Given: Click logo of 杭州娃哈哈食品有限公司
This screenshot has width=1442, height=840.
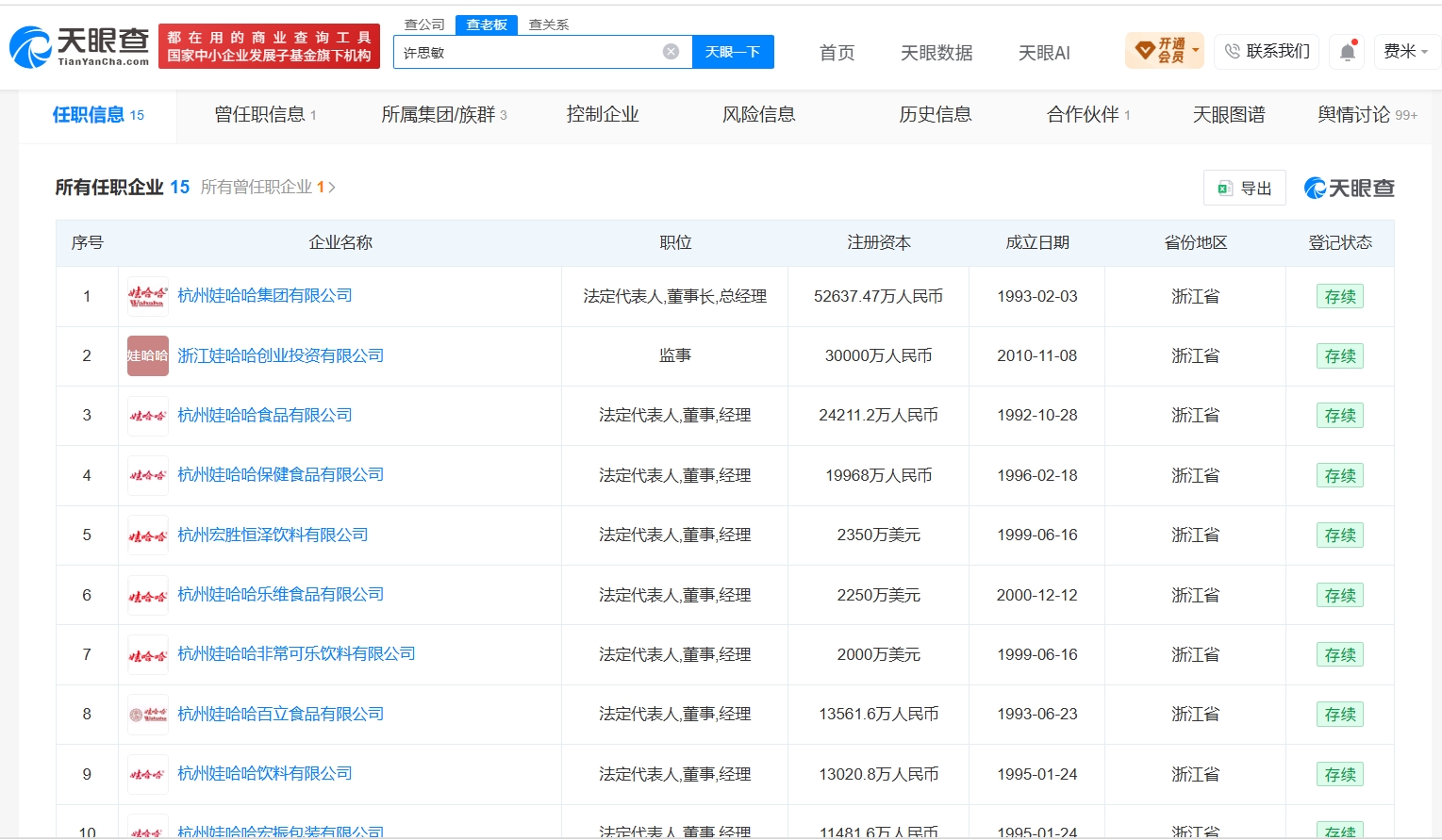Looking at the screenshot, I should pos(148,416).
